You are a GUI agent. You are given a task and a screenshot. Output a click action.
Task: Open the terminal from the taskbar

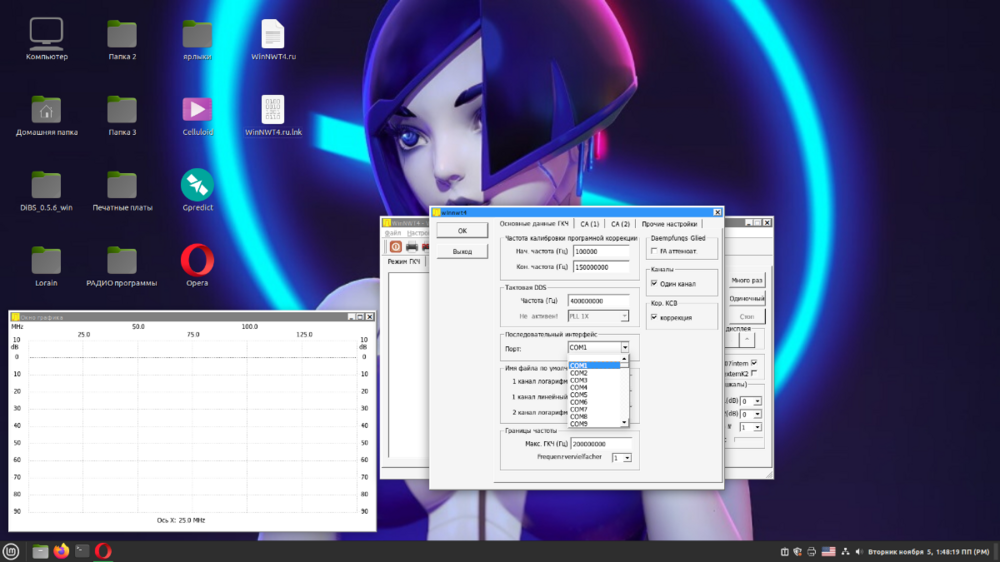[82, 551]
